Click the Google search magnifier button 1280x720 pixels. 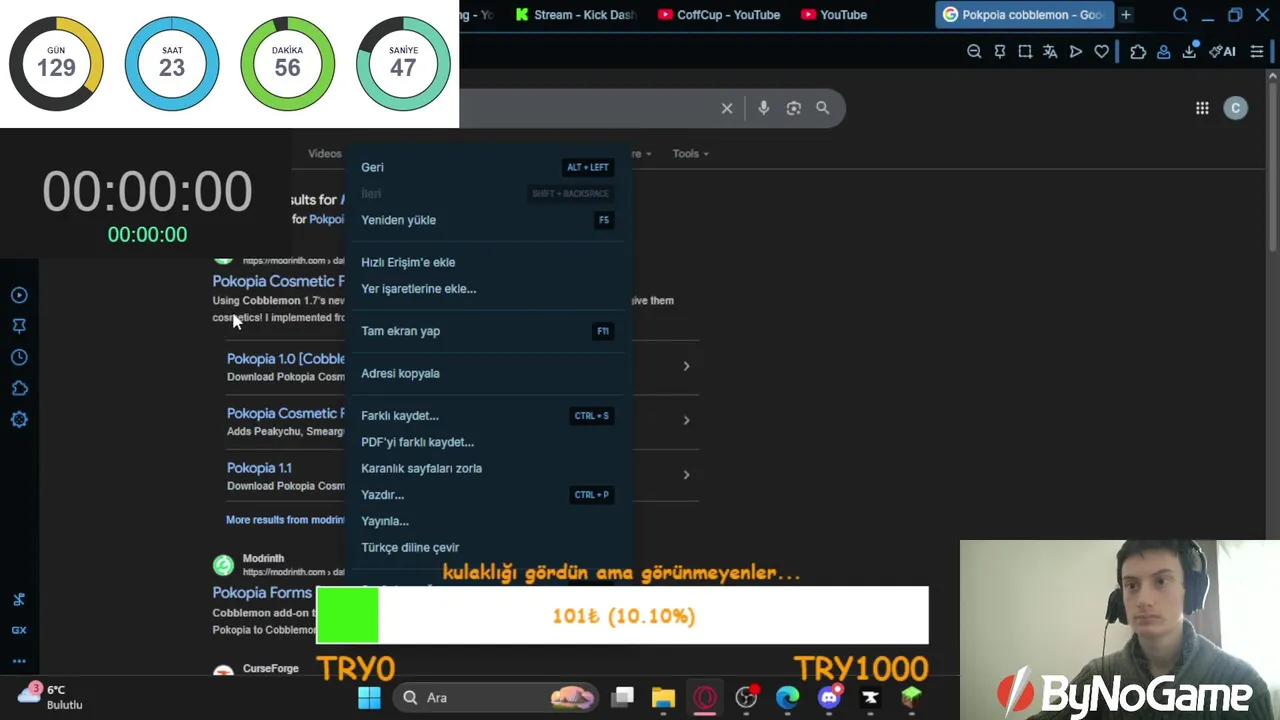[x=823, y=108]
